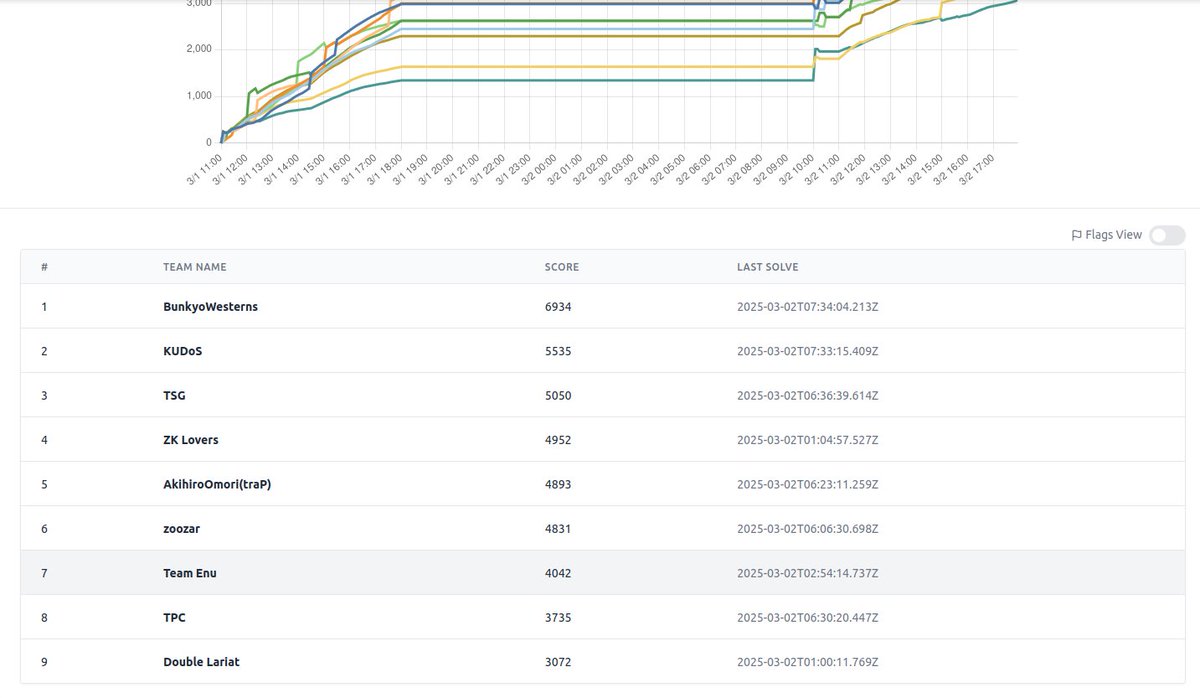Select the Double Lariat team name

(x=201, y=662)
